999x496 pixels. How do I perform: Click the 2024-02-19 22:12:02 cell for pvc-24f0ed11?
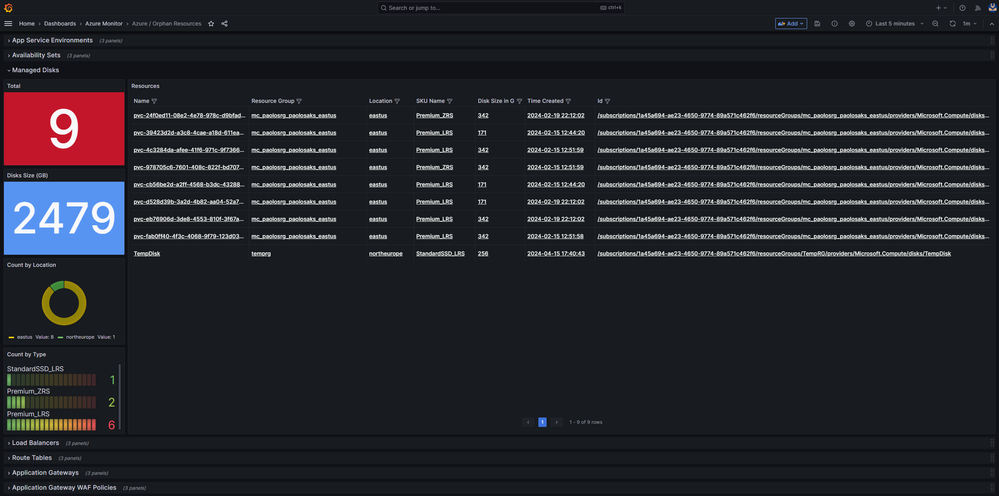(556, 116)
